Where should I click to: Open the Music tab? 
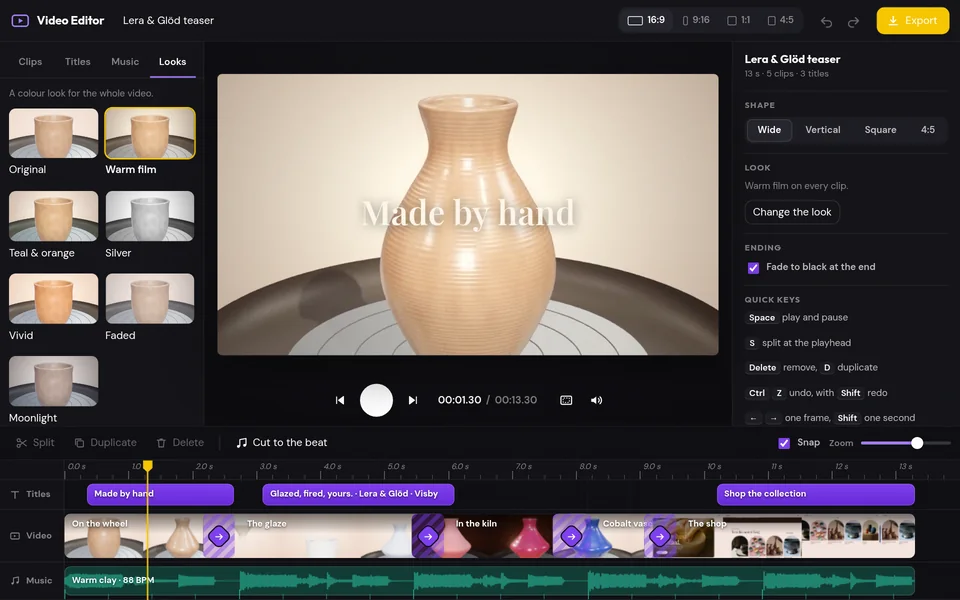coord(125,62)
